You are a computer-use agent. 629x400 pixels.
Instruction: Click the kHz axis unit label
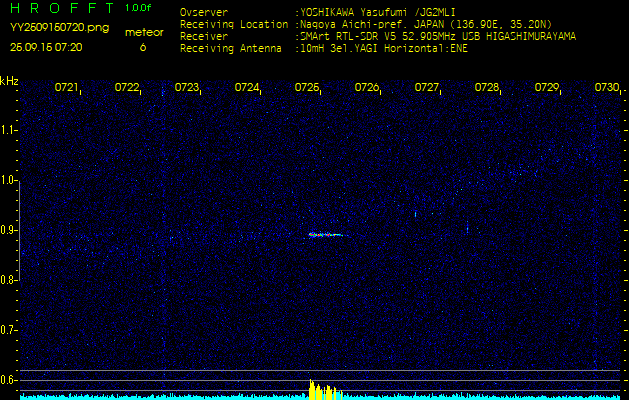coord(9,81)
